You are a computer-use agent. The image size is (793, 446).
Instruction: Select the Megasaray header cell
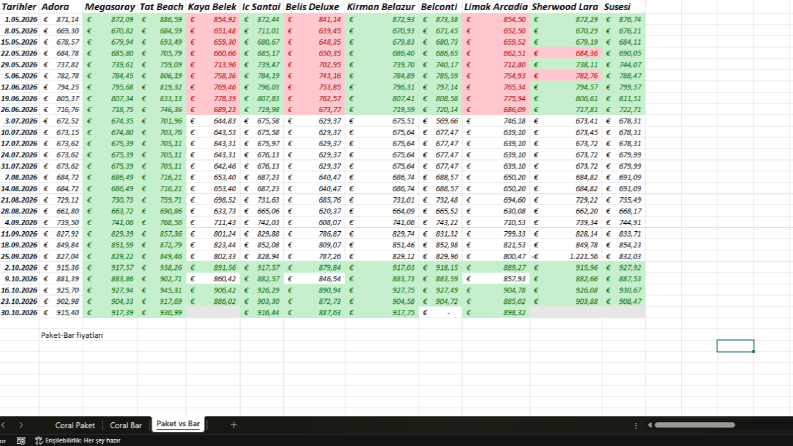[110, 7]
